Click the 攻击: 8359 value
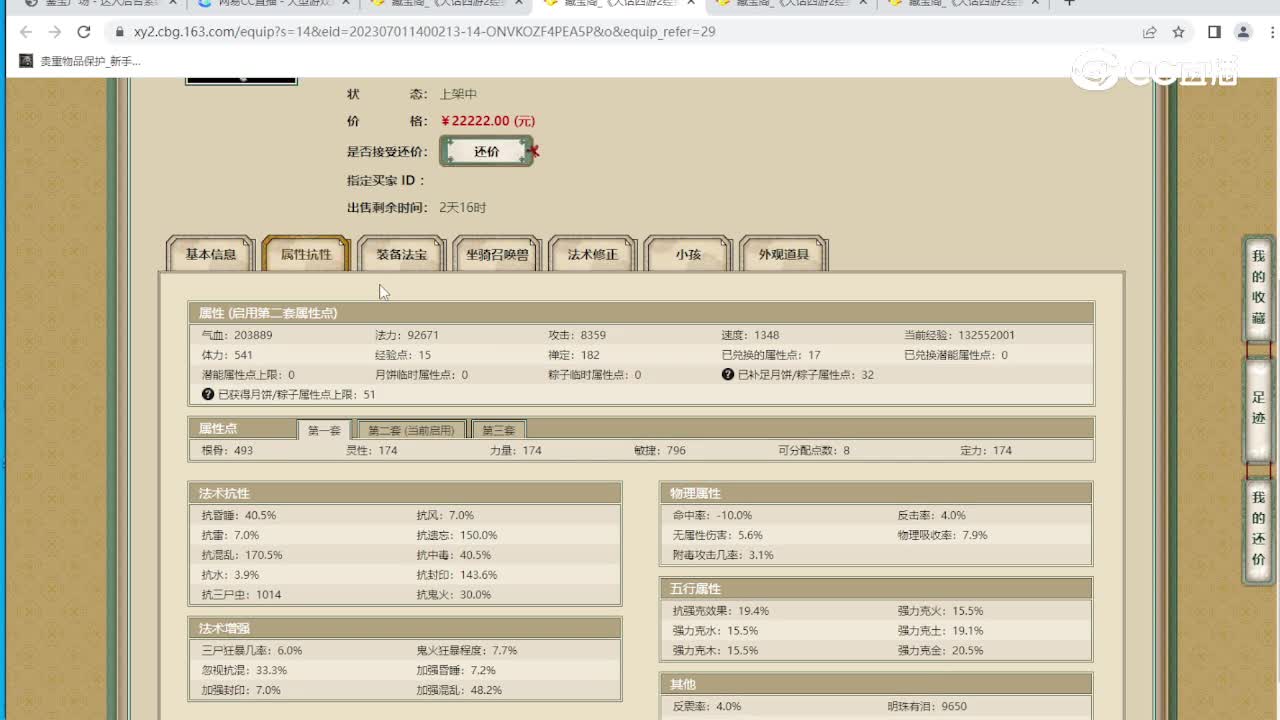Viewport: 1280px width, 720px height. [x=577, y=335]
